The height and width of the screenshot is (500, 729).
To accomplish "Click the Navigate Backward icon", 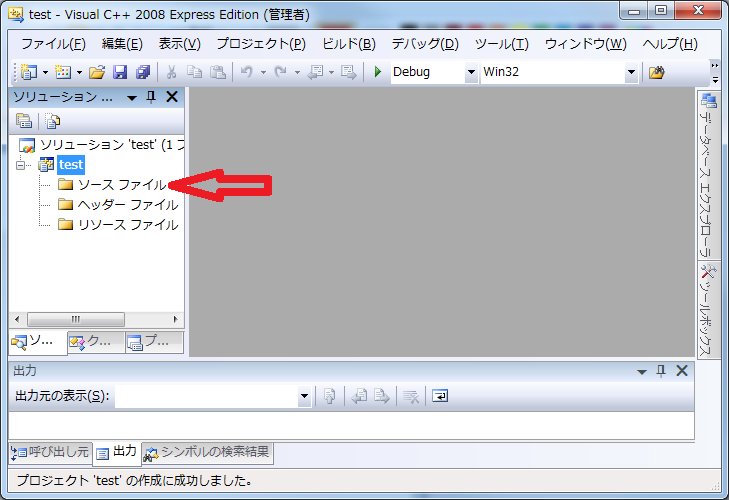I will pyautogui.click(x=316, y=72).
